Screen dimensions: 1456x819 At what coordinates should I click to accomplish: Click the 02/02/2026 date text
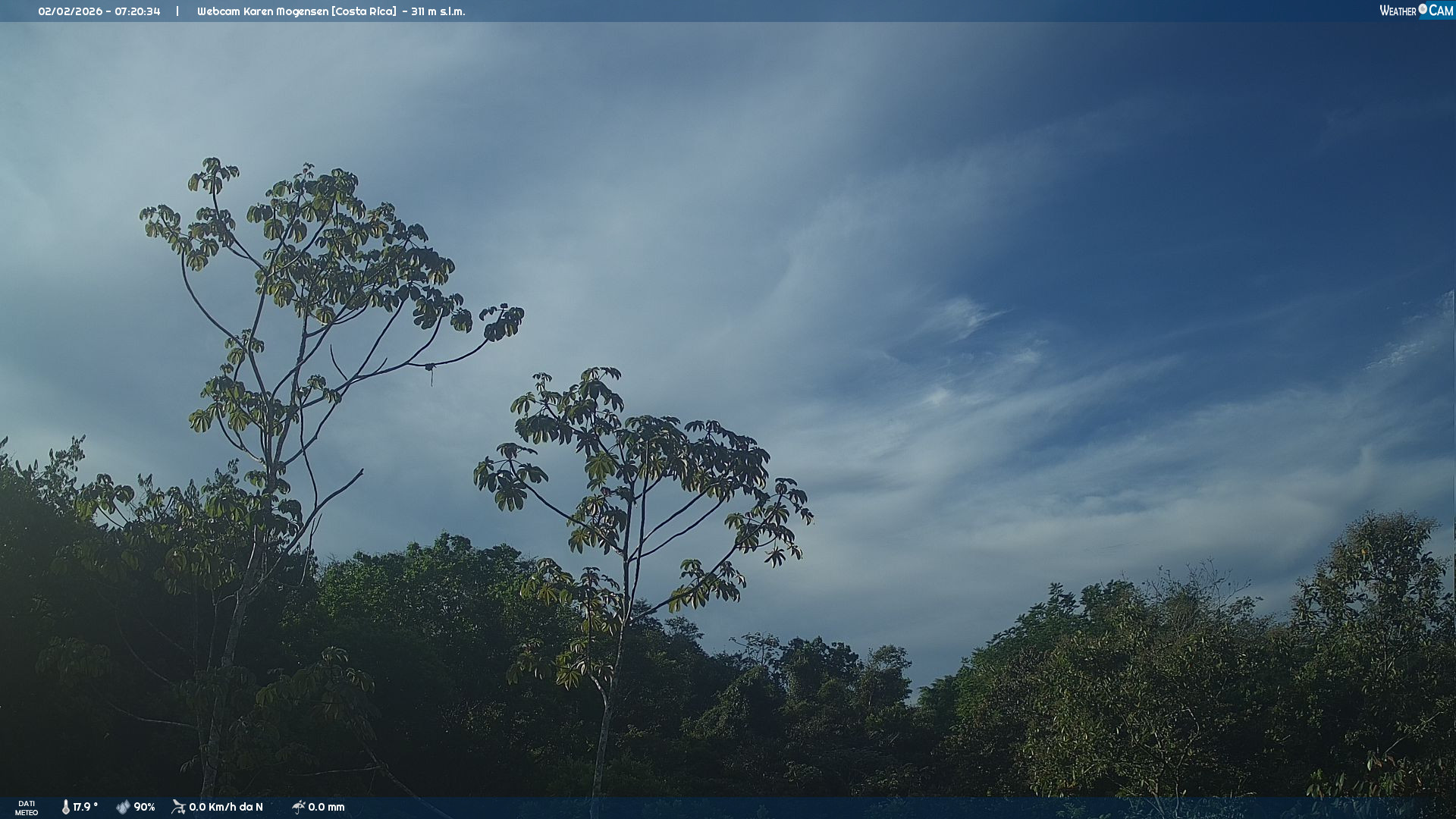click(x=70, y=11)
